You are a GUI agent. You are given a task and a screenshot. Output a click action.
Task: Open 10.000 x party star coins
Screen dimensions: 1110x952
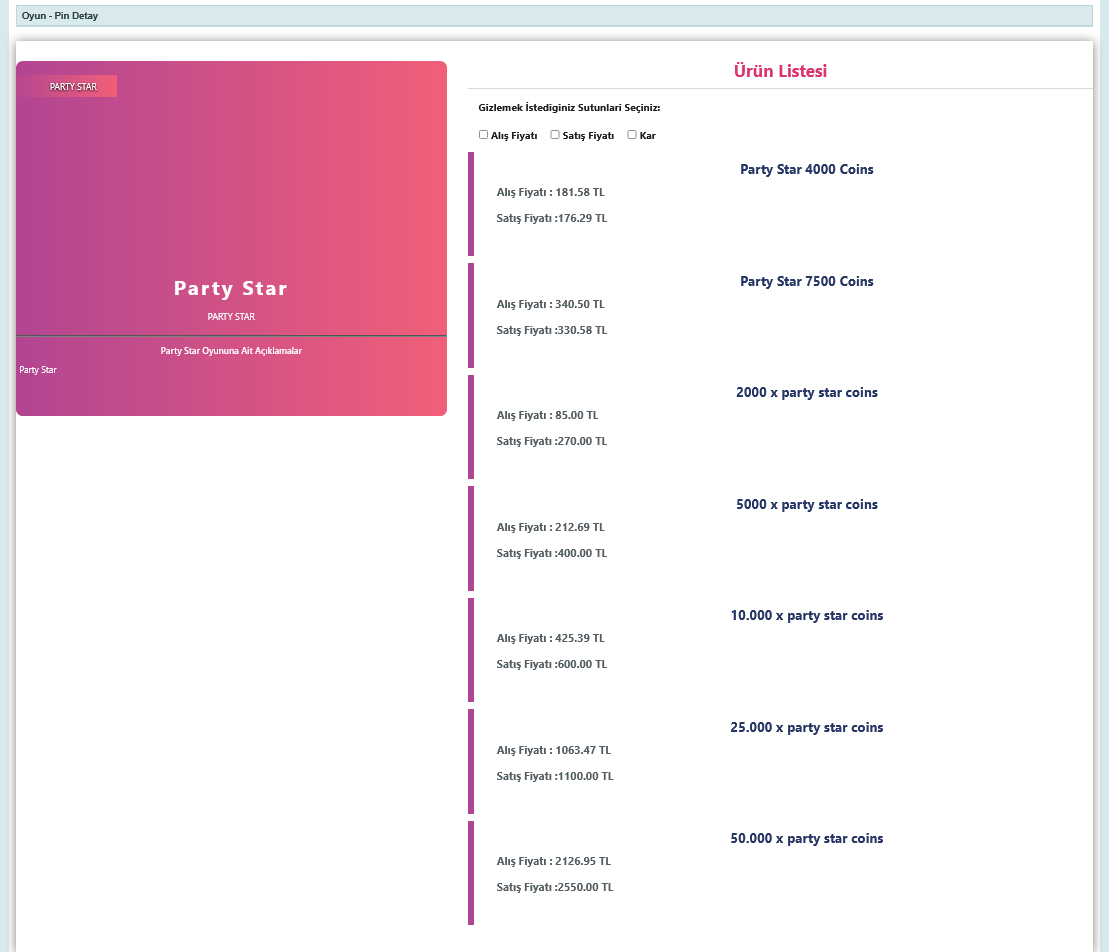click(806, 616)
